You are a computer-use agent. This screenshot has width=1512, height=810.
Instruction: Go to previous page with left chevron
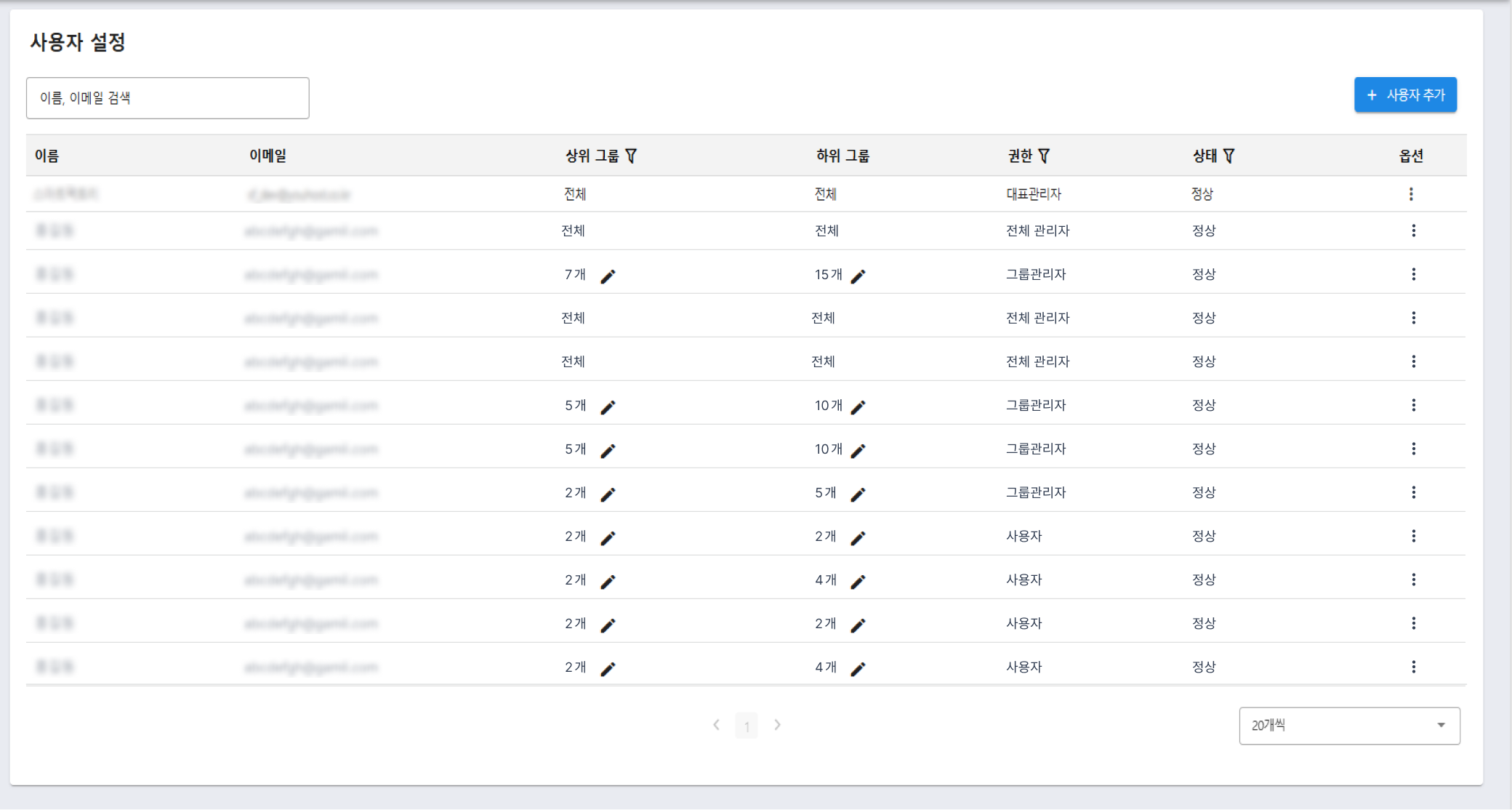(x=717, y=725)
